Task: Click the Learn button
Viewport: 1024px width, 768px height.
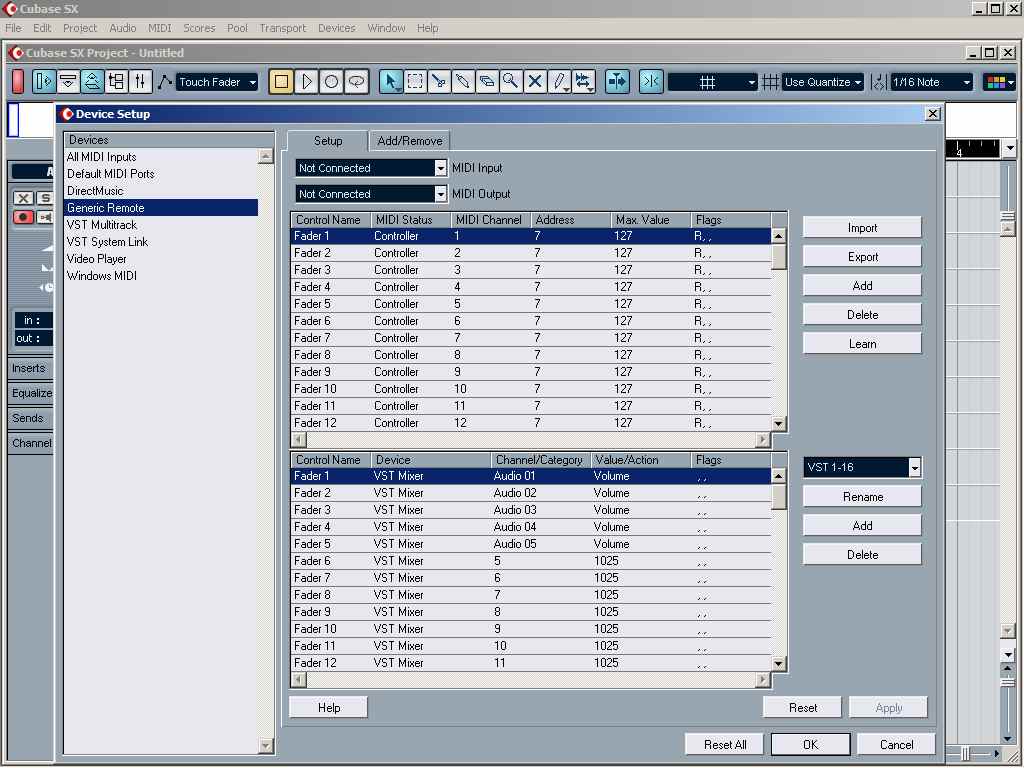Action: click(x=862, y=343)
